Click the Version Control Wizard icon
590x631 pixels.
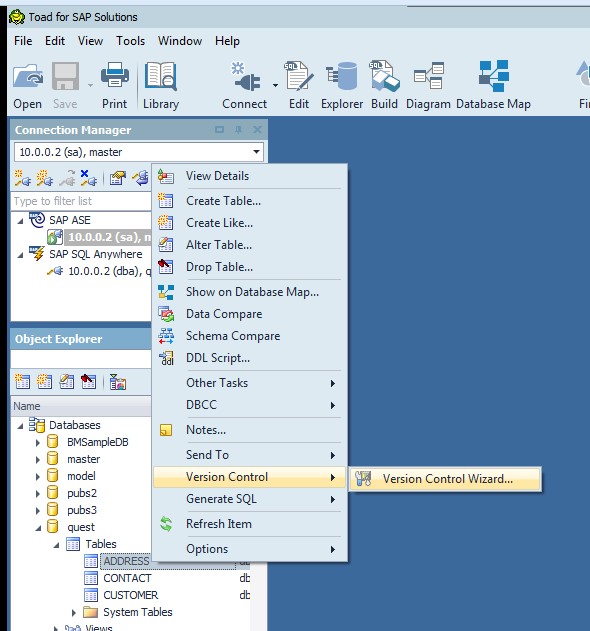(363, 478)
